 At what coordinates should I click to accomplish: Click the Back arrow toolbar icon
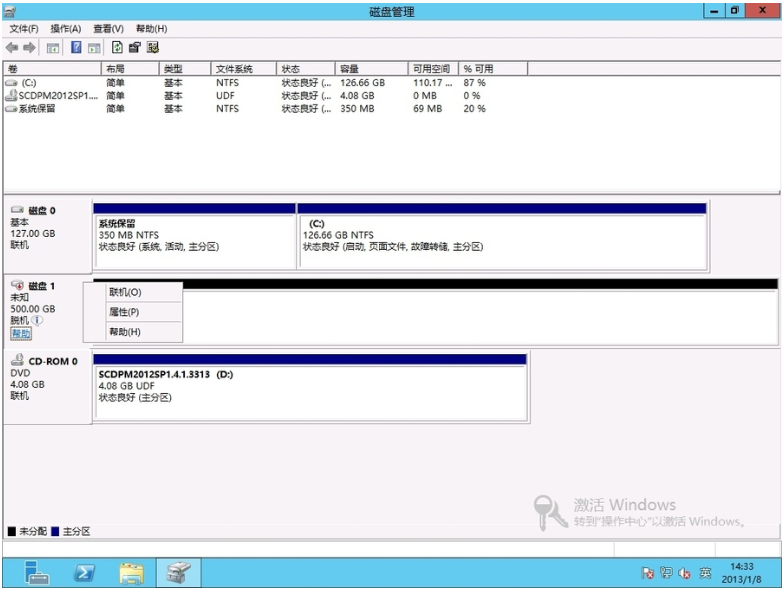pyautogui.click(x=12, y=48)
